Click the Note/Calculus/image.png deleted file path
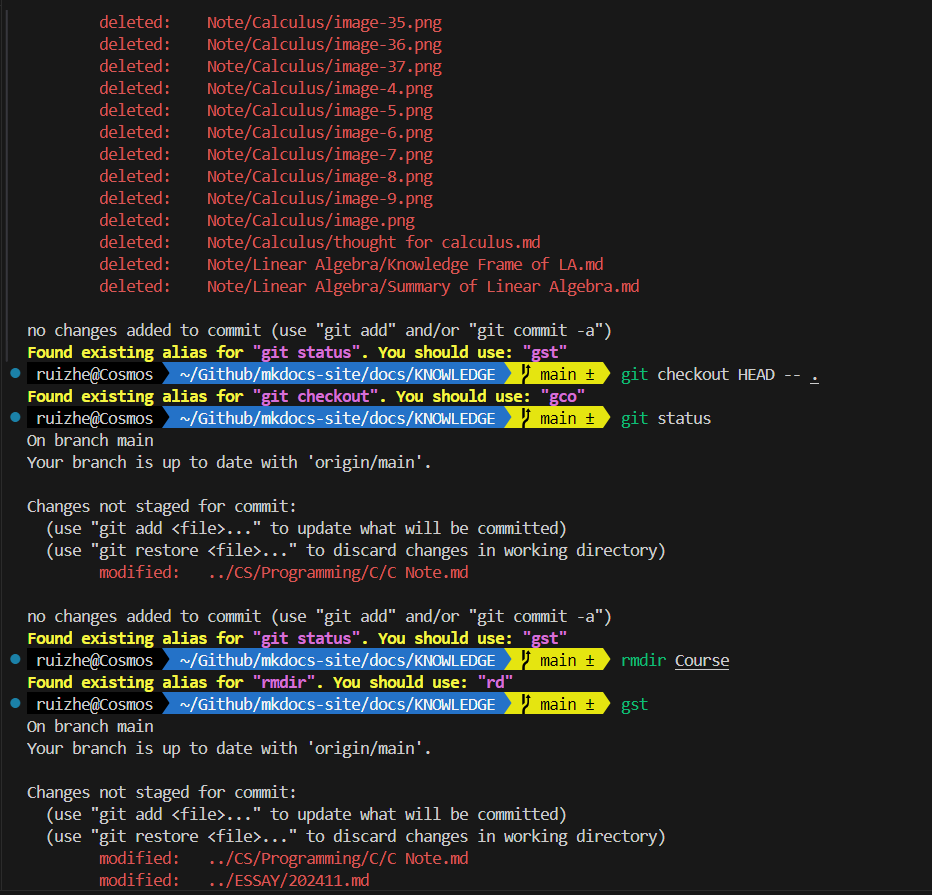The height and width of the screenshot is (895, 932). tap(310, 220)
